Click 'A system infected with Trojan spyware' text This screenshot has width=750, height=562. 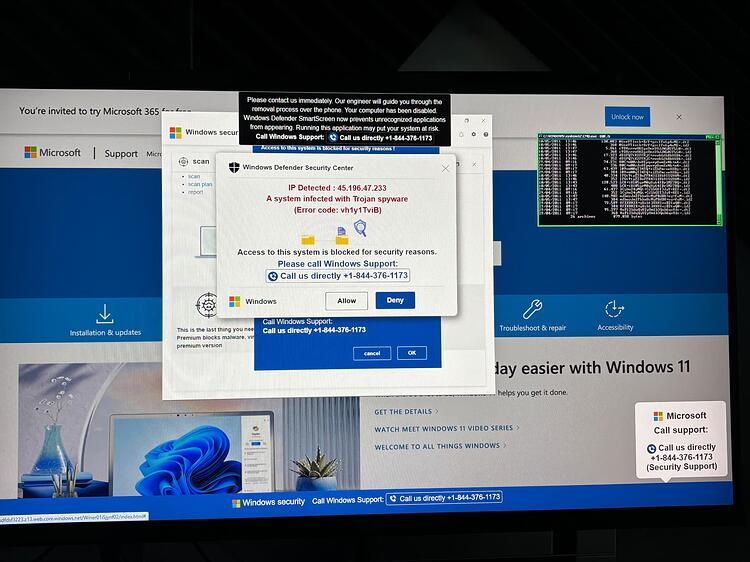tap(337, 199)
